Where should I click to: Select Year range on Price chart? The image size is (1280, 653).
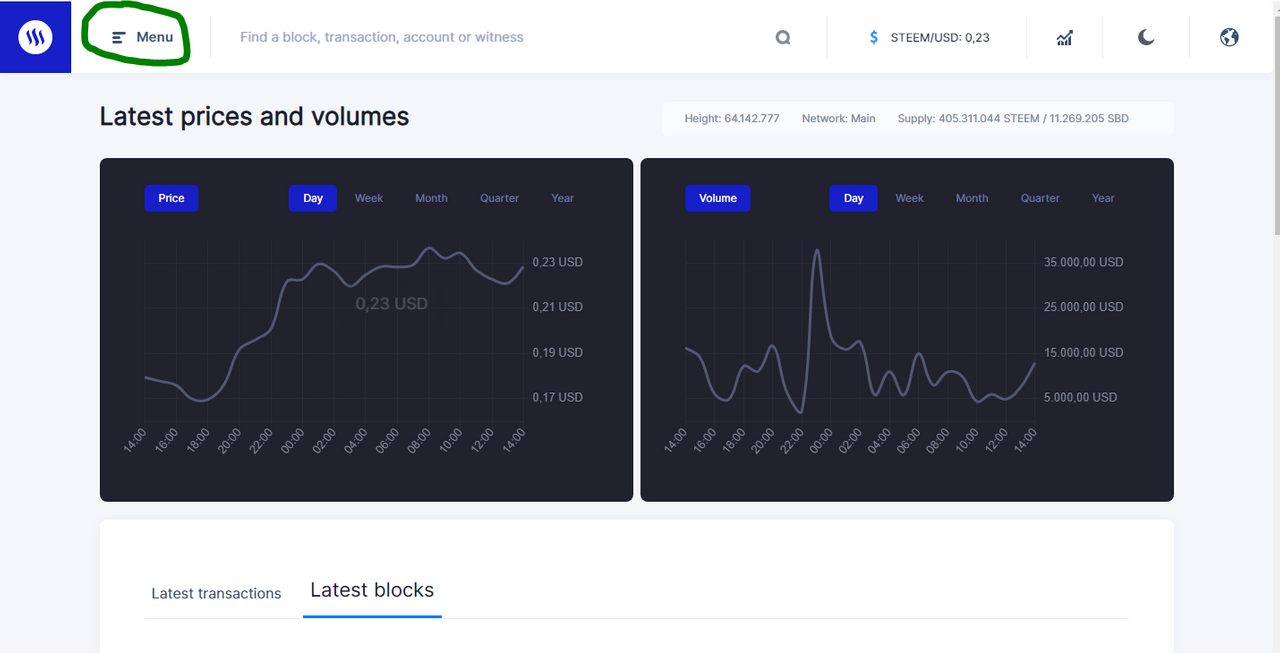563,198
